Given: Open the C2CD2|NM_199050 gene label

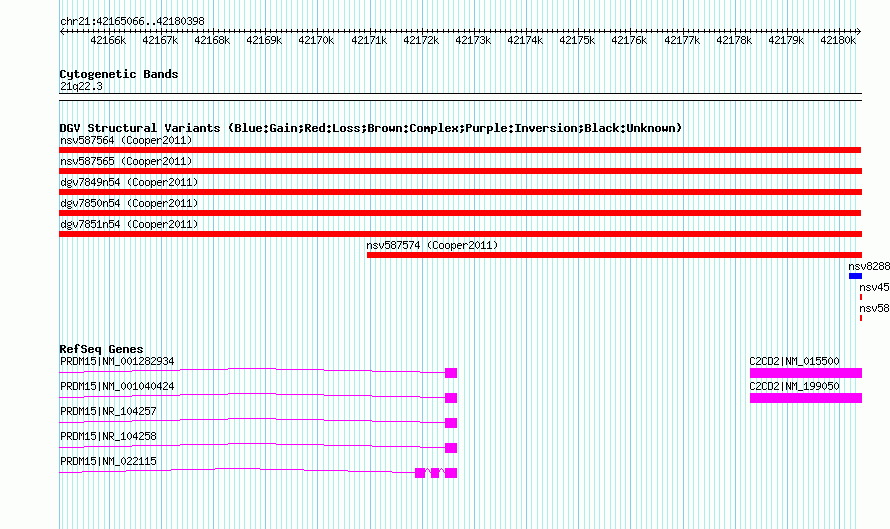Looking at the screenshot, I should pyautogui.click(x=794, y=386).
